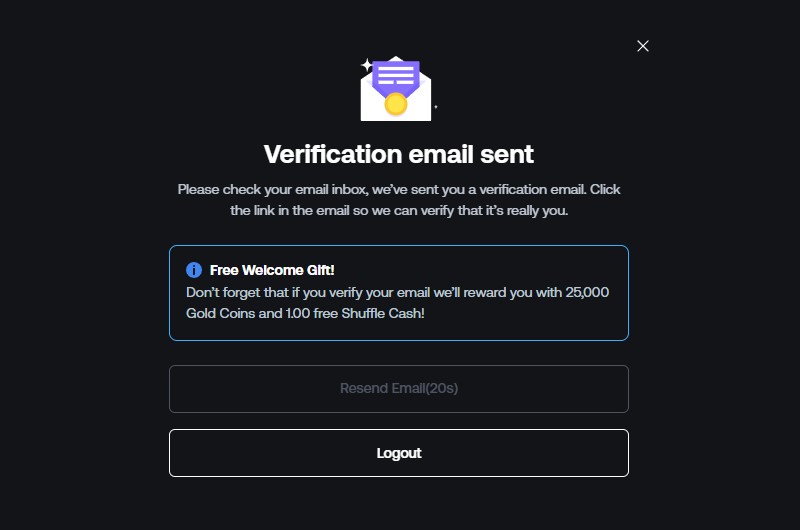The height and width of the screenshot is (530, 800).
Task: Click the "Free Welcome Gift!" title
Action: coord(272,270)
